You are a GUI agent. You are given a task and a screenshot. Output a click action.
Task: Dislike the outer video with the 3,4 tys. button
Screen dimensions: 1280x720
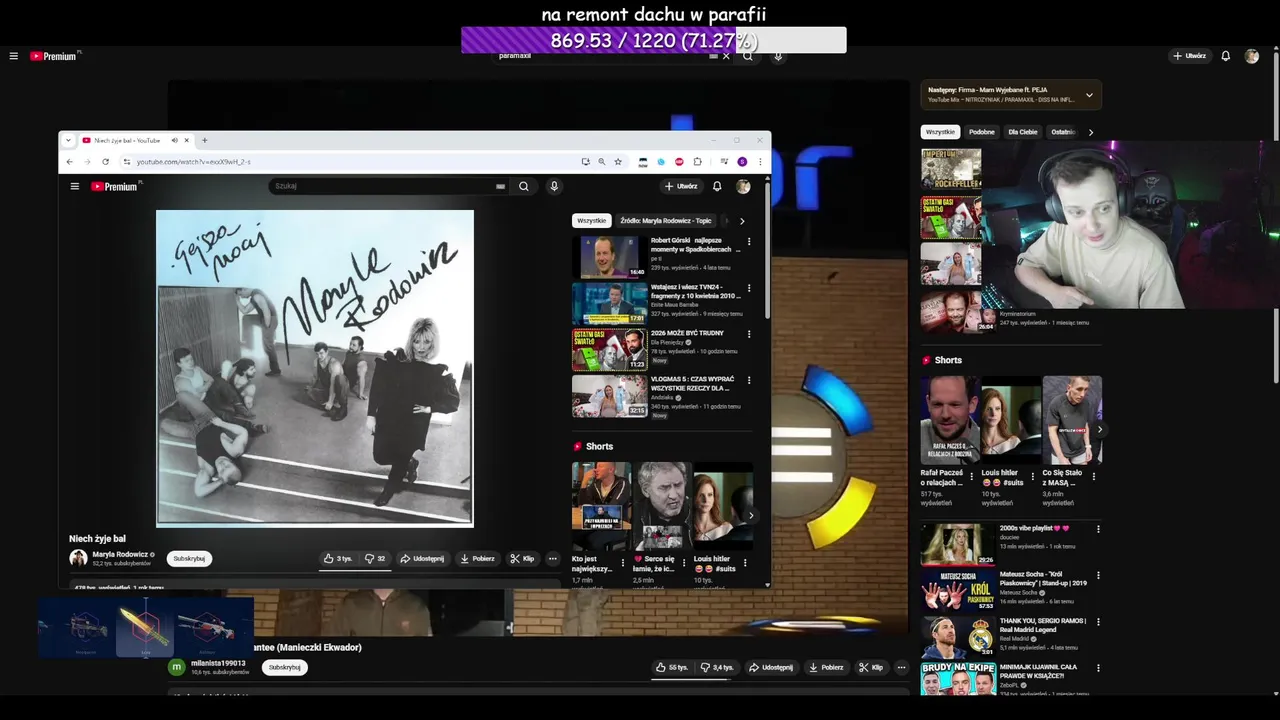[717, 667]
